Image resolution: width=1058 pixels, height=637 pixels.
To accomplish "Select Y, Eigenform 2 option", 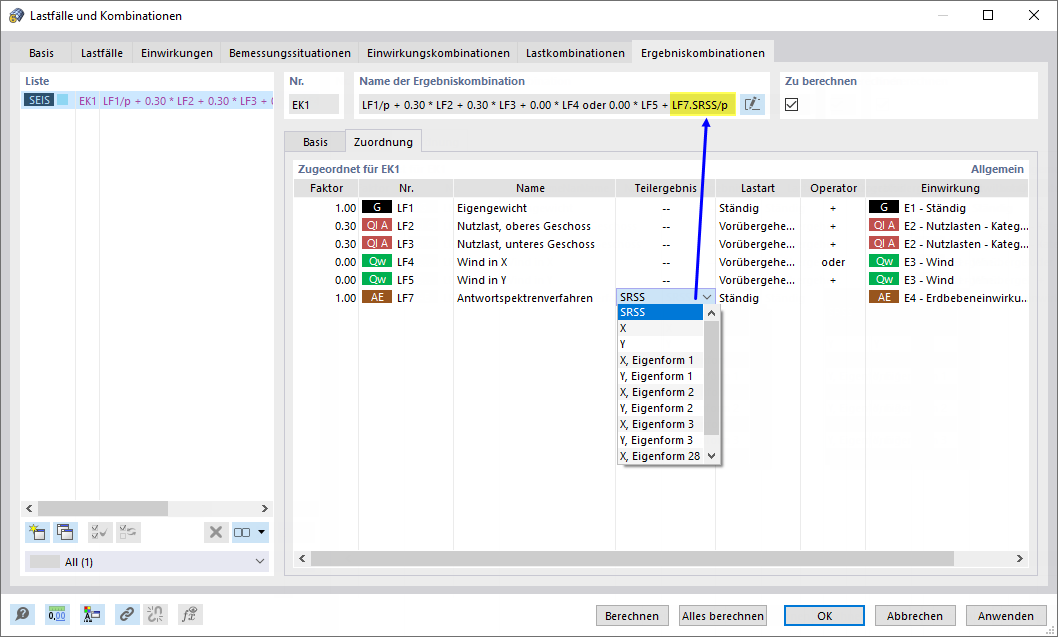I will [x=661, y=408].
